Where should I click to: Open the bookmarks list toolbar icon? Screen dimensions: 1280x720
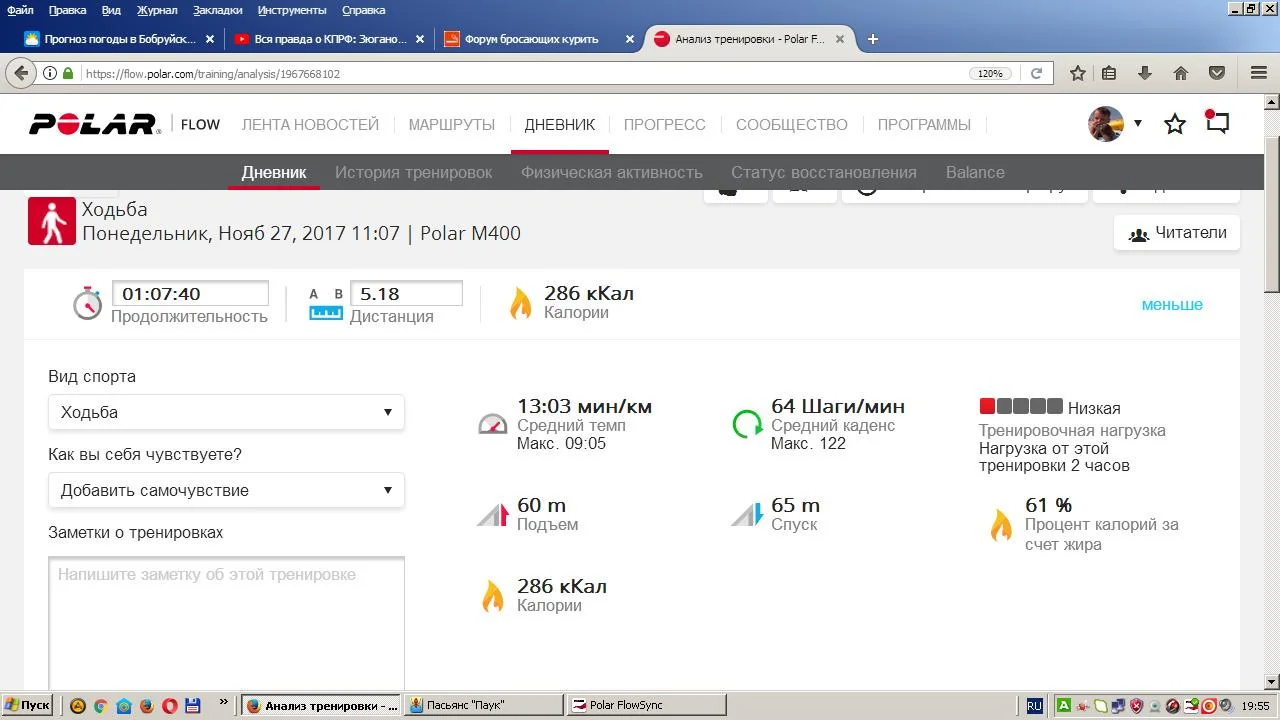tap(1109, 73)
